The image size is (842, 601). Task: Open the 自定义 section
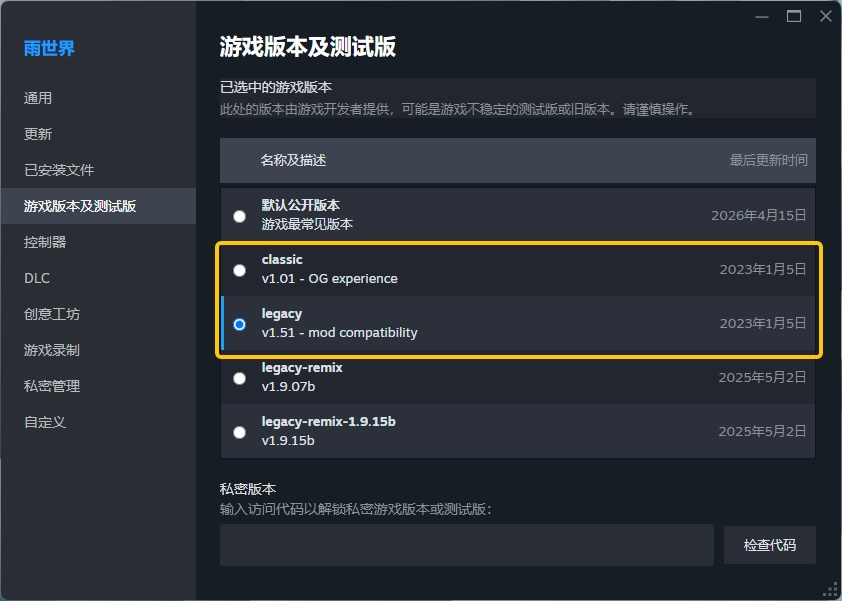click(x=45, y=422)
